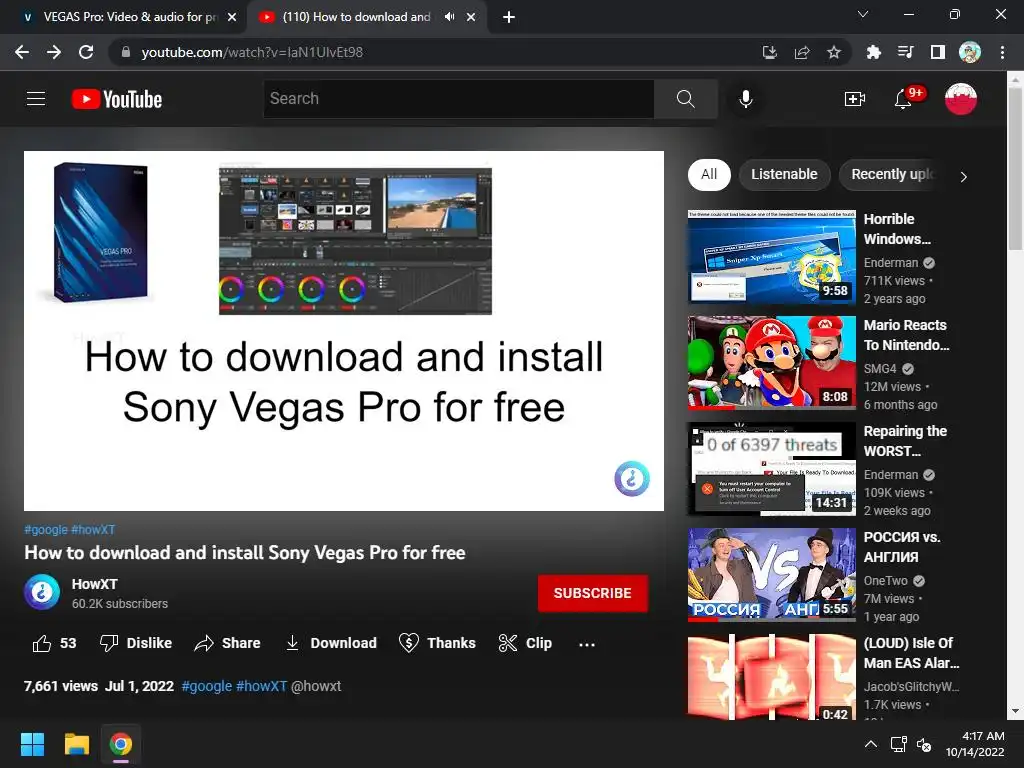Screen dimensions: 1024x768
Task: Open the Chrome tab search dropdown
Action: (862, 14)
